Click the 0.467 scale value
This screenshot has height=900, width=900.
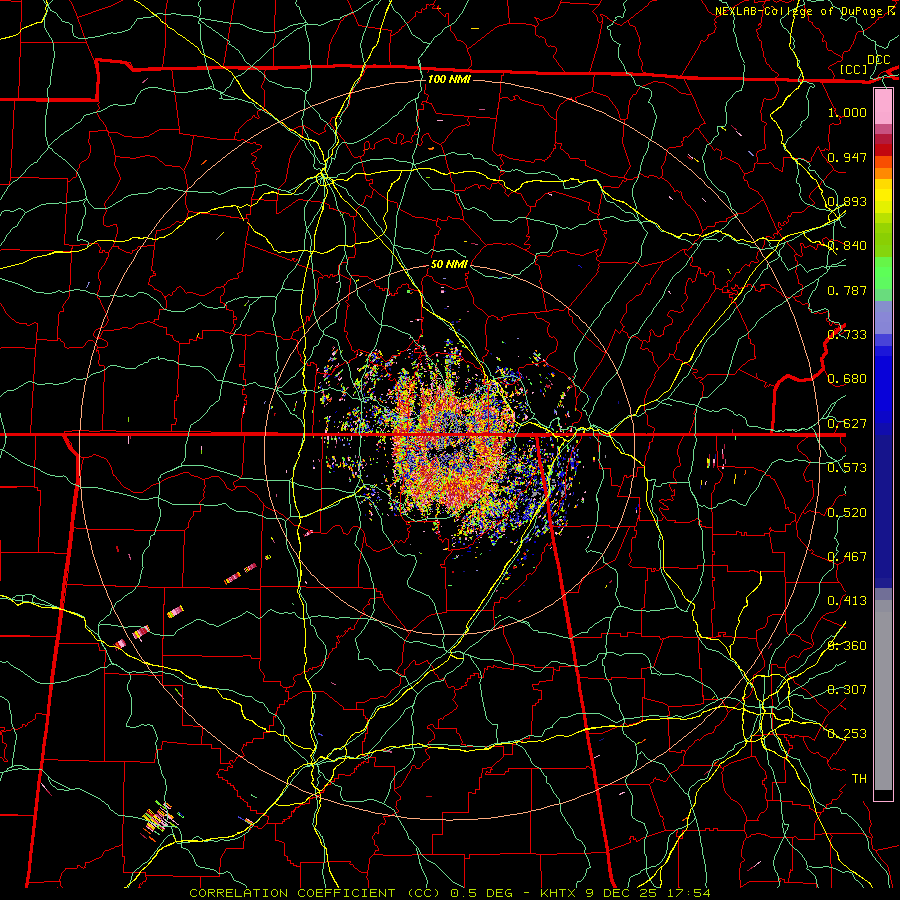coord(847,557)
